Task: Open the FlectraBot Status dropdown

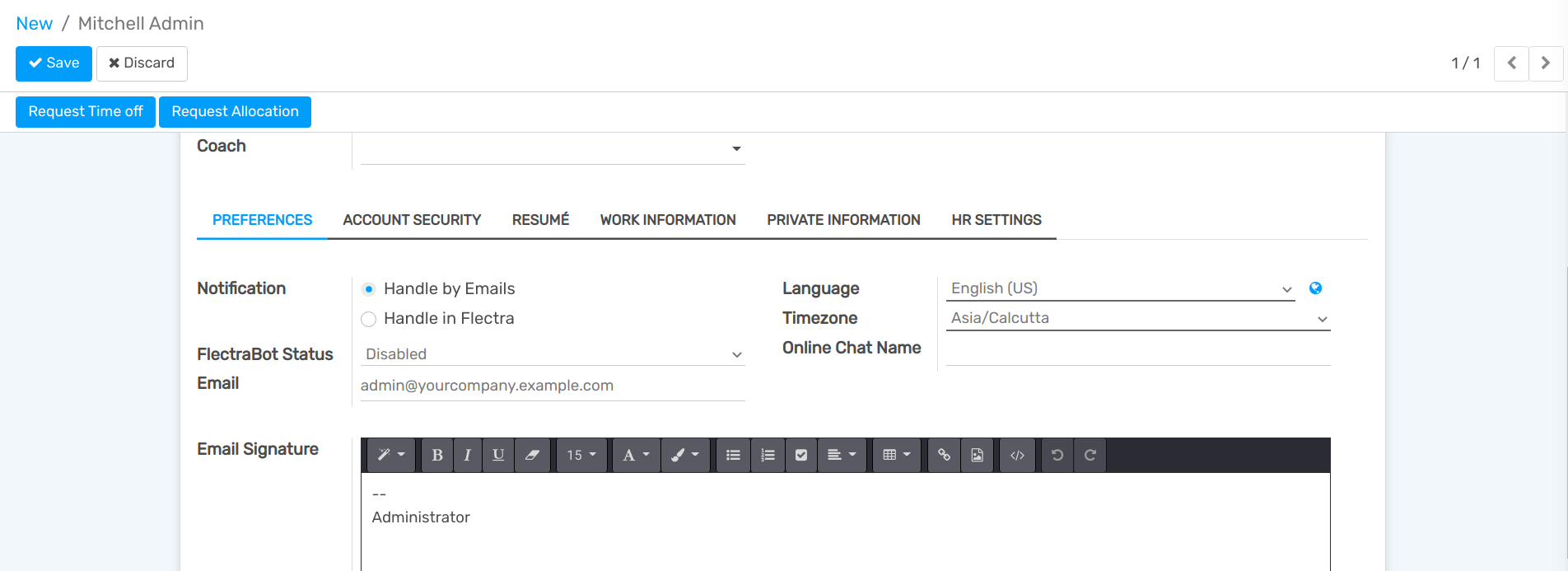Action: [553, 354]
